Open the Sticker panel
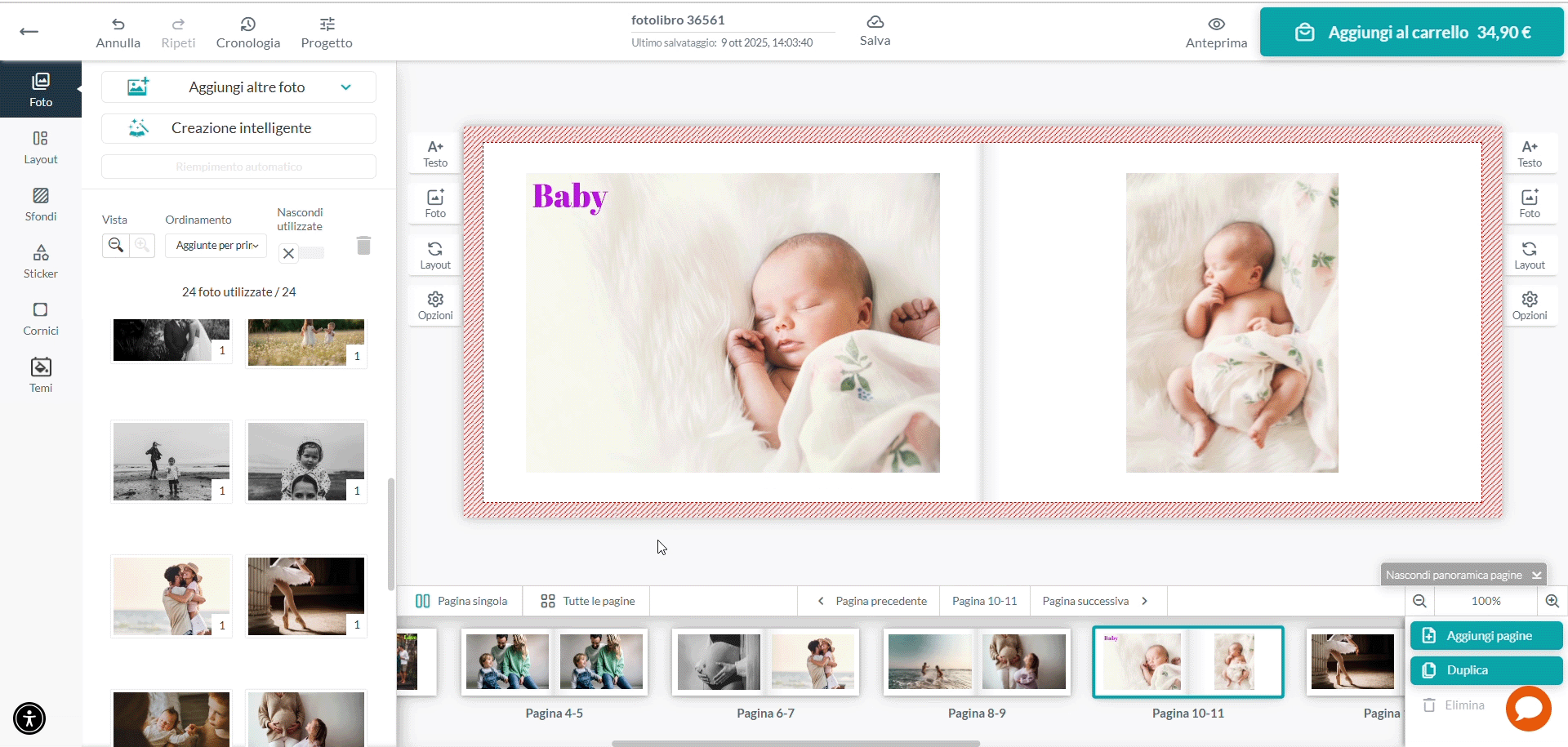Screen dimensions: 1568x747 41,262
